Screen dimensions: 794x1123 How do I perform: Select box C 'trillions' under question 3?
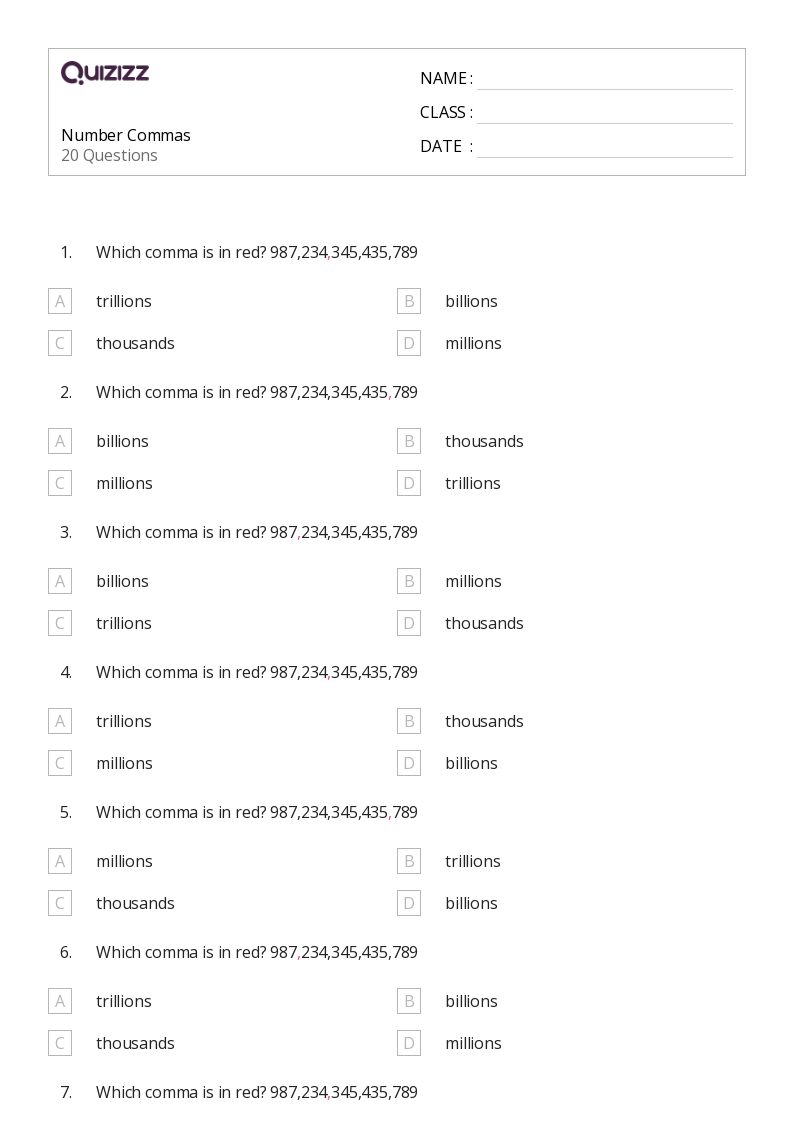coord(60,623)
